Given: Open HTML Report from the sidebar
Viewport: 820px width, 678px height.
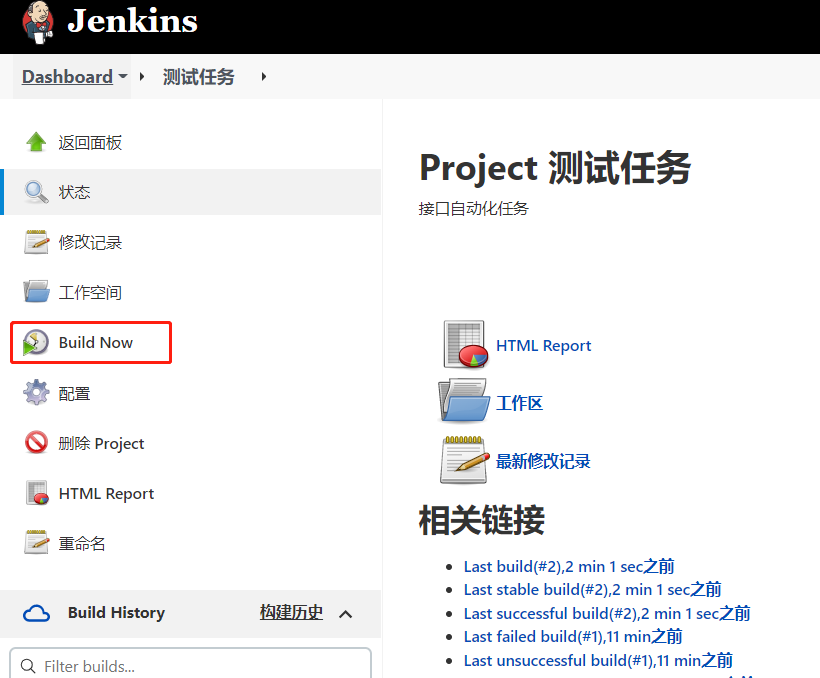Looking at the screenshot, I should tap(106, 493).
